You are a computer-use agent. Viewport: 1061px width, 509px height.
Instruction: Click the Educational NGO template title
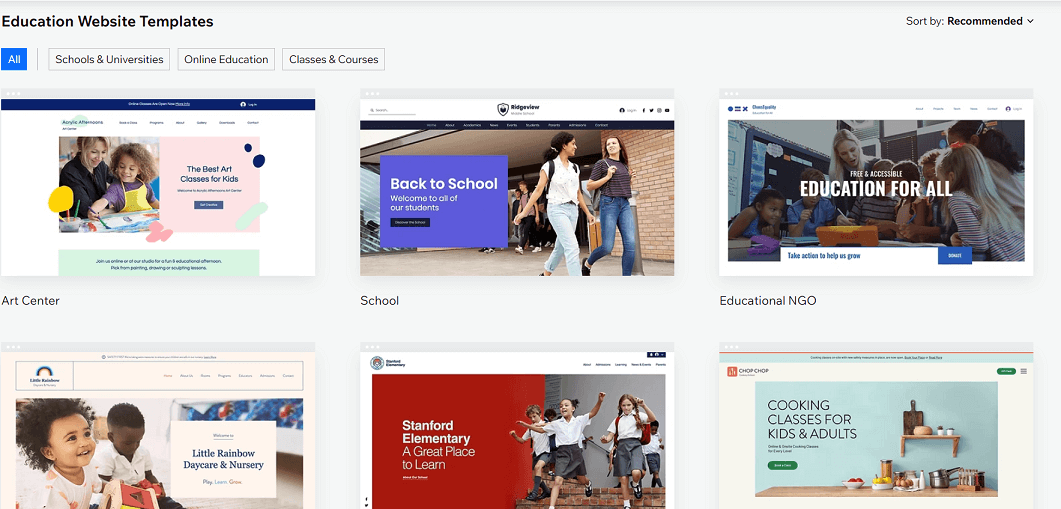[x=768, y=301]
